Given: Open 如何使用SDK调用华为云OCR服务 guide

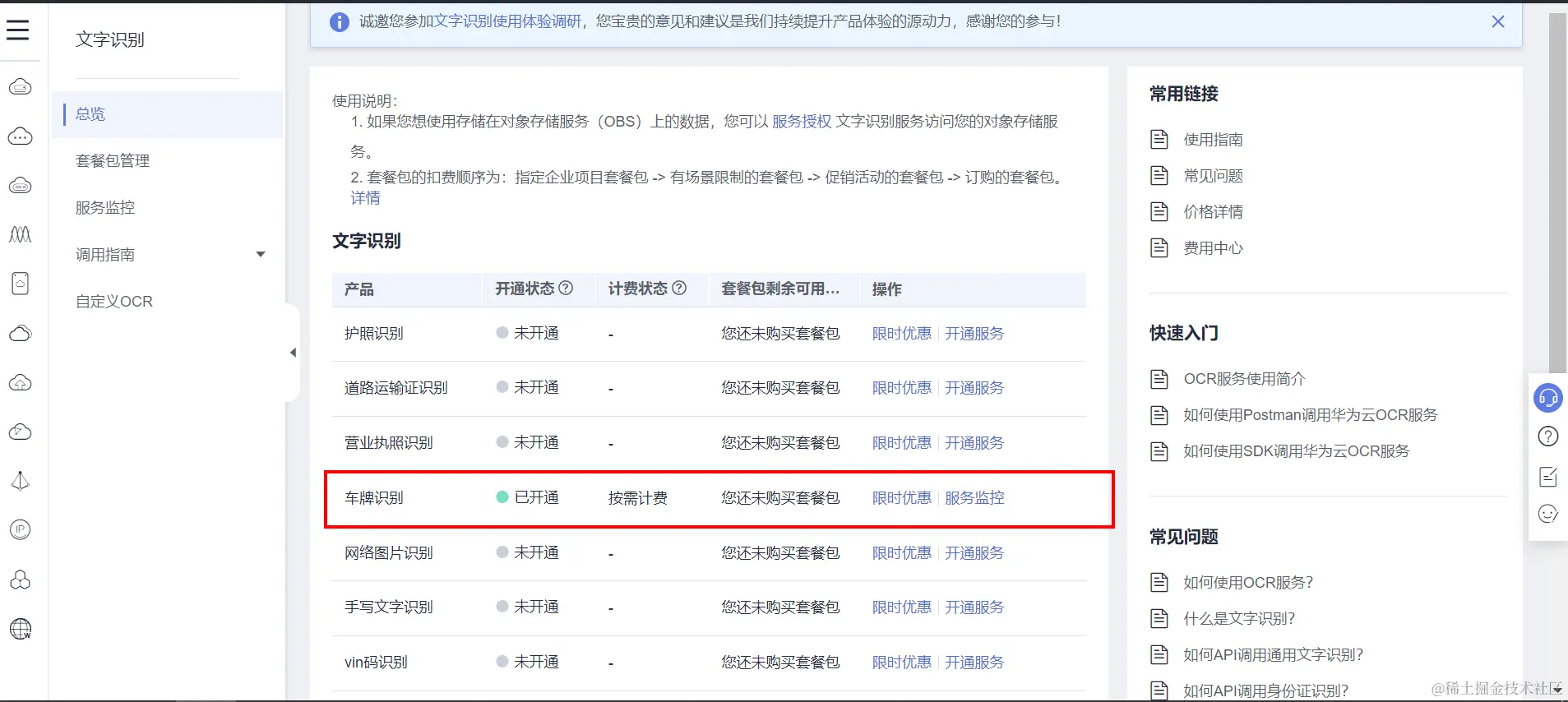Looking at the screenshot, I should 1297,451.
